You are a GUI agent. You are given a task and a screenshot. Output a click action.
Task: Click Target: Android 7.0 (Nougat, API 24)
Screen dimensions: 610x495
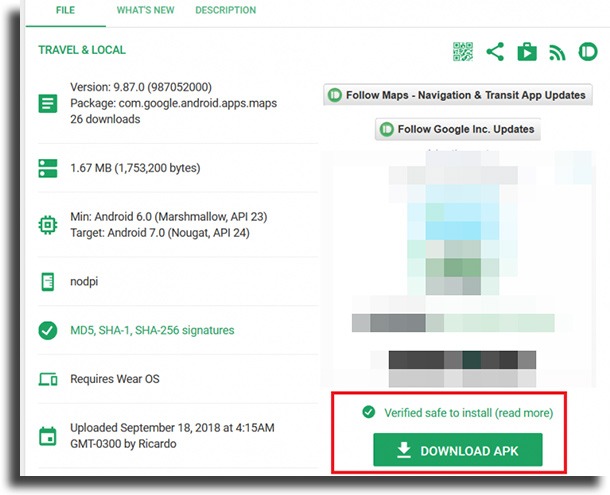click(160, 233)
